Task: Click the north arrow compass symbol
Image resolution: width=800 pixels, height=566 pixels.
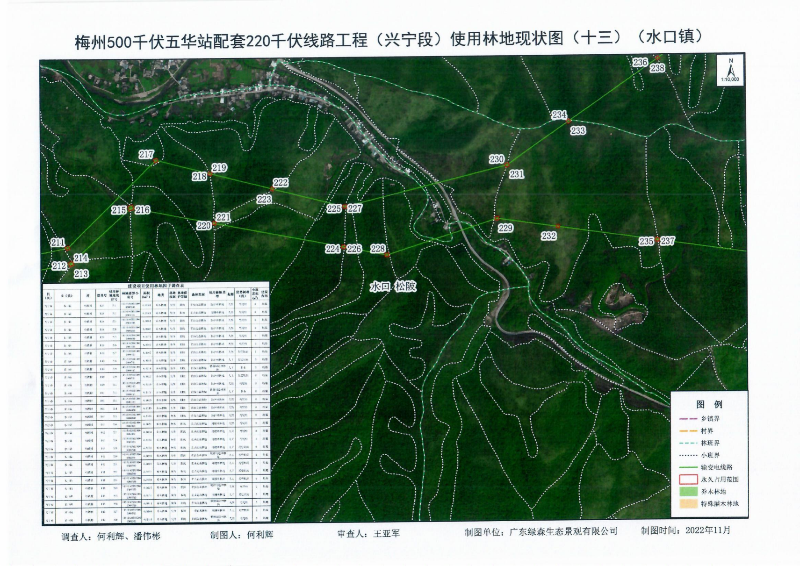Action: (730, 70)
